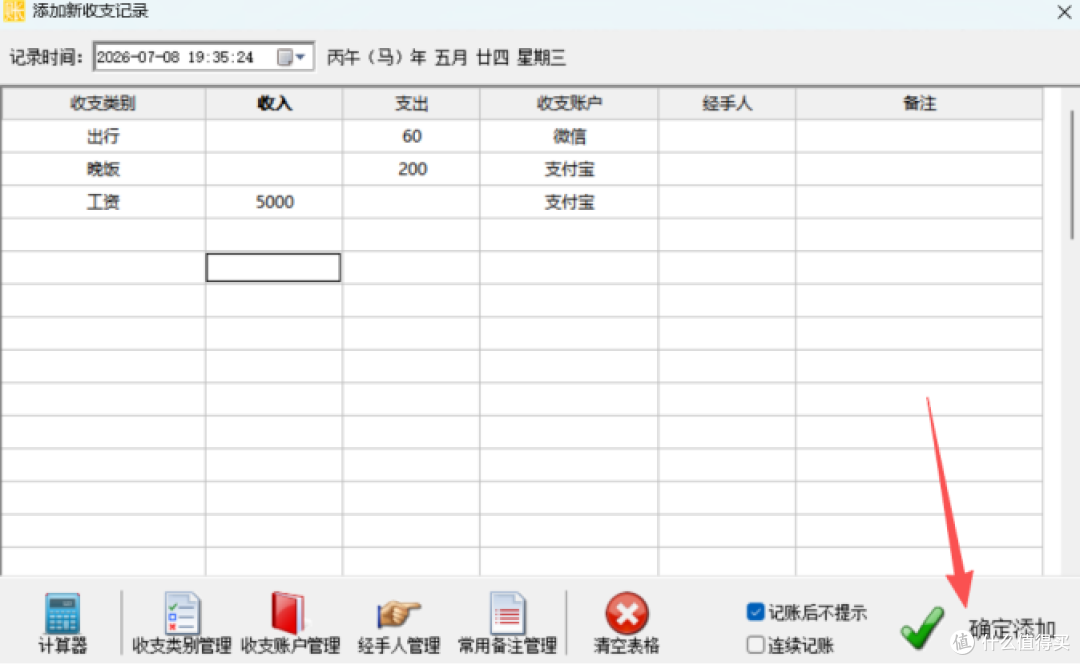Click the handler cell in the 工资 row

pyautogui.click(x=727, y=202)
